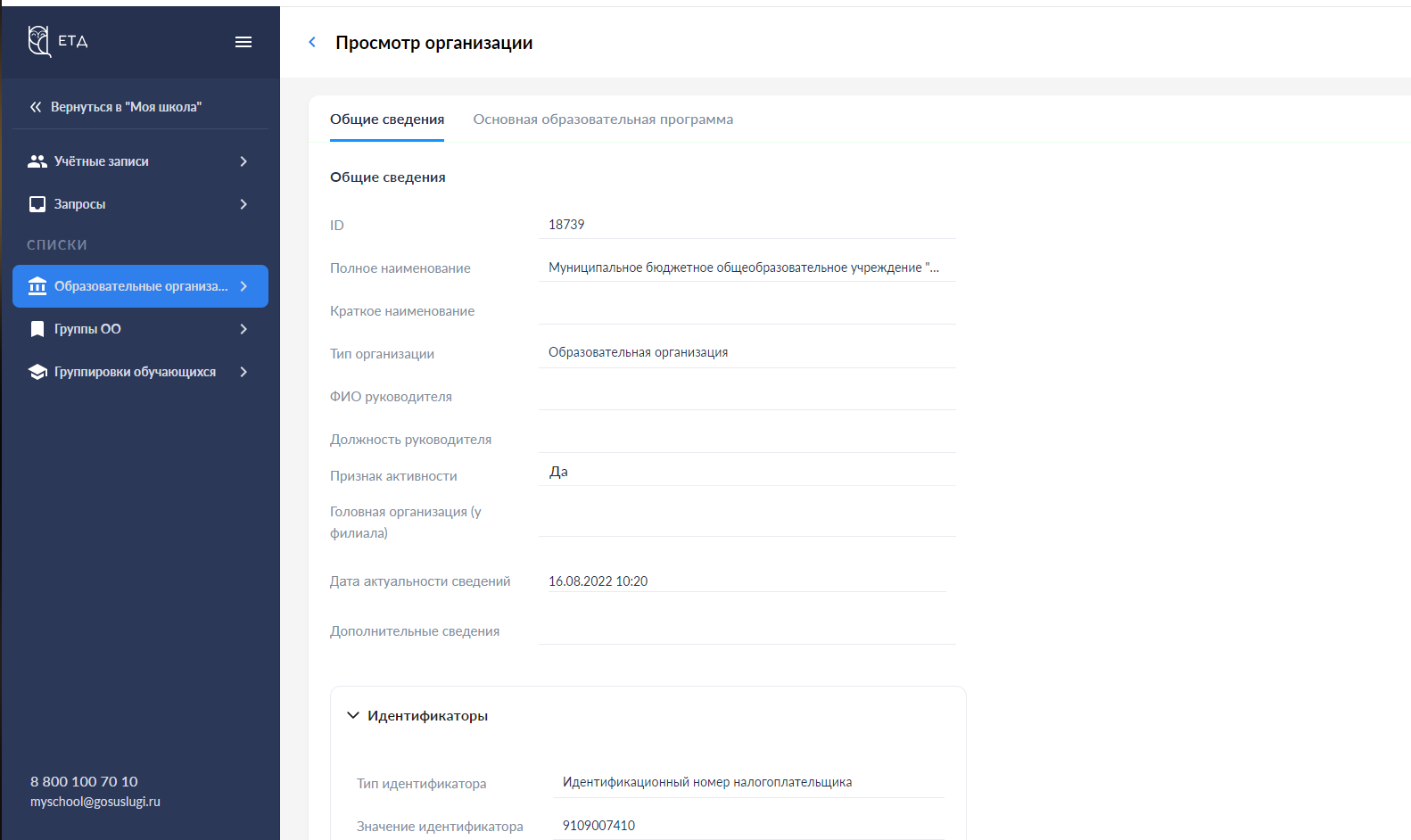This screenshot has width=1411, height=840.
Task: Click the myschool@gosuslugi.ru email link
Action: click(95, 802)
